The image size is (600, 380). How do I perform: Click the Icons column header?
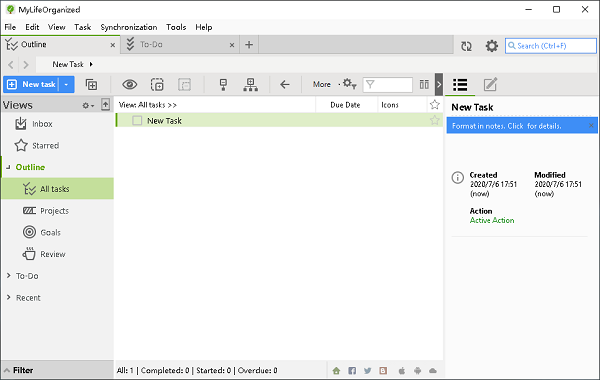pyautogui.click(x=402, y=105)
